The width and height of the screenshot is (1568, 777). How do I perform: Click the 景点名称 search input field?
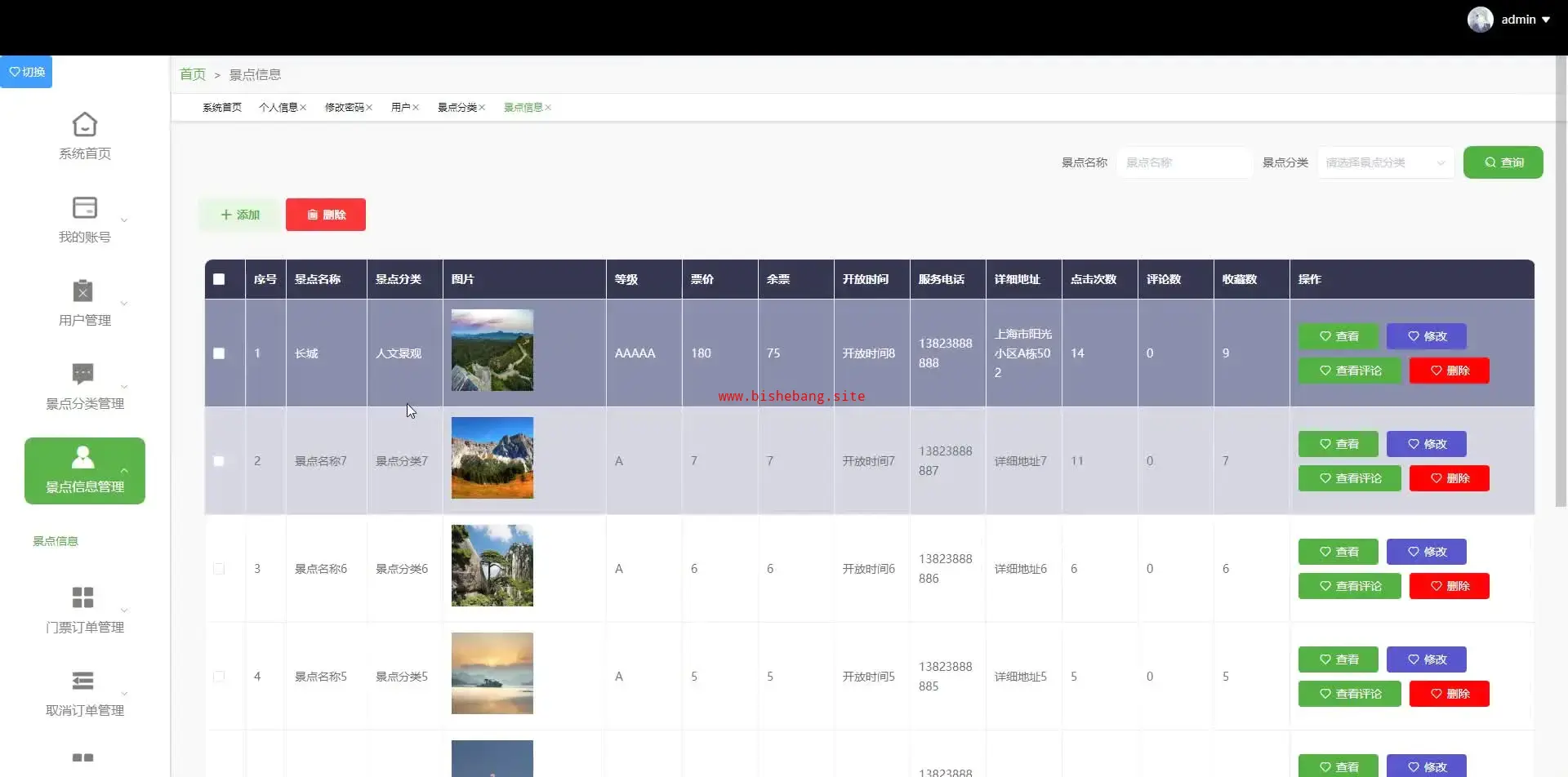click(1183, 162)
